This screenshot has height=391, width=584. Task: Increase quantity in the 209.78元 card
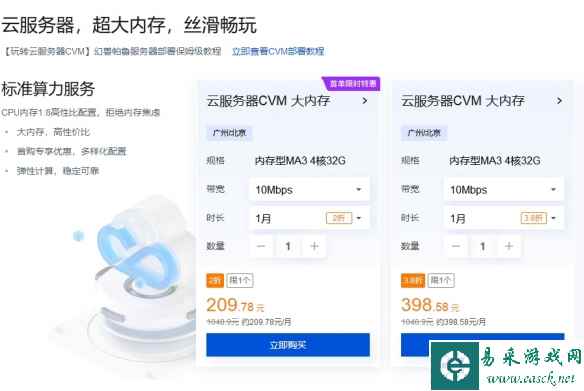coord(314,246)
